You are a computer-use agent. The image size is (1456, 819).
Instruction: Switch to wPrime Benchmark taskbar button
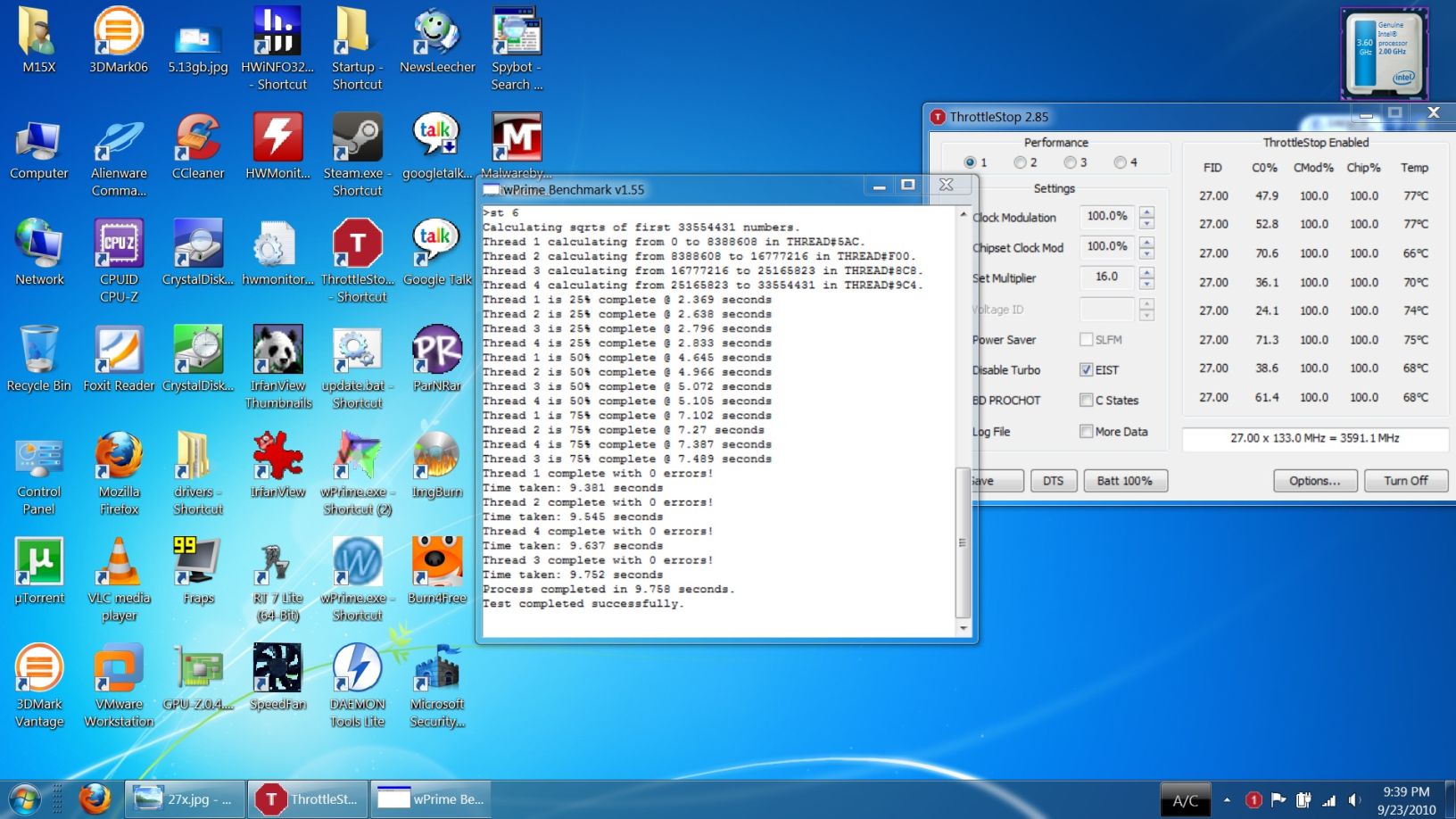tap(432, 799)
